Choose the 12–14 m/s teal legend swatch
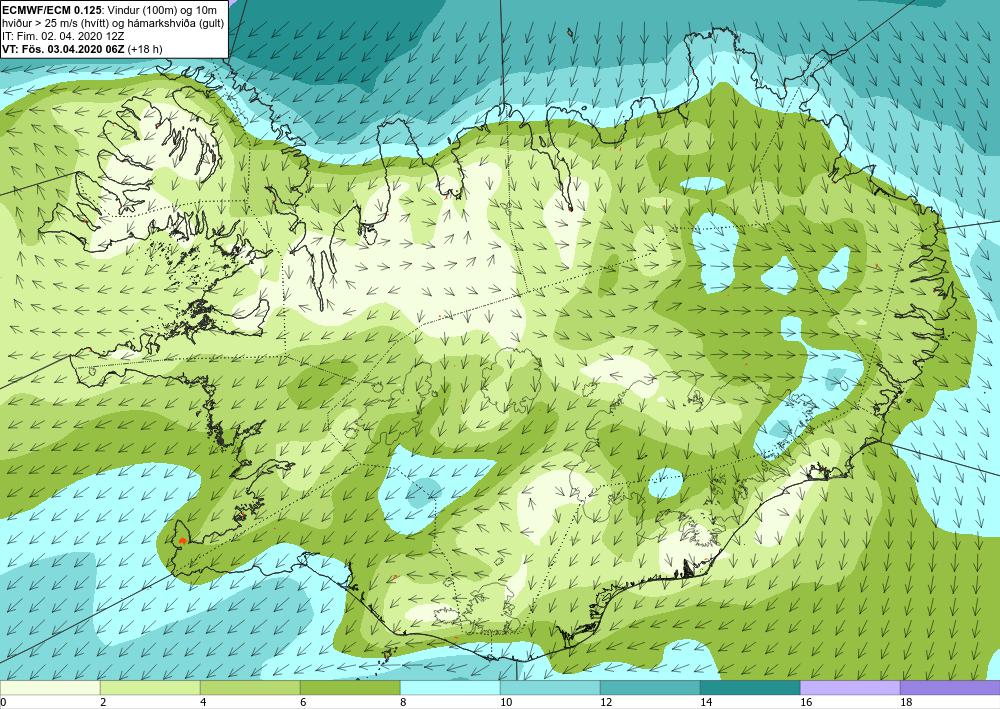 click(650, 688)
